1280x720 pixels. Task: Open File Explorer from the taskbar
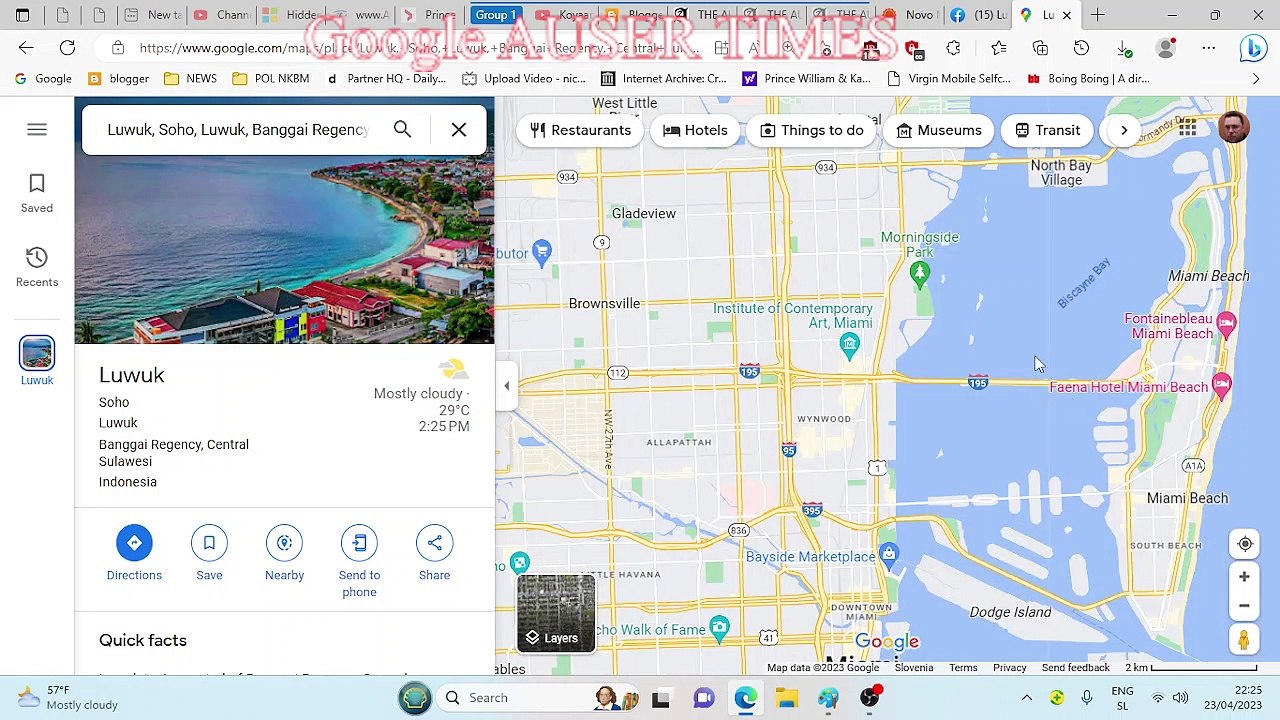tap(787, 698)
